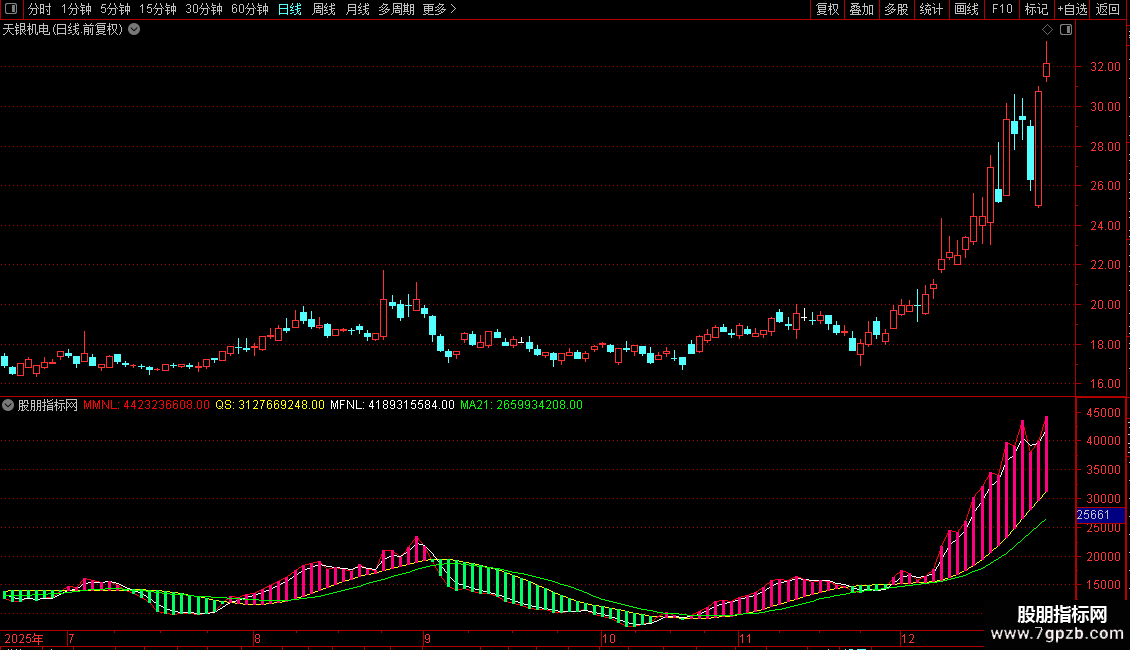Click the 32.00 price axis label

coord(1105,66)
